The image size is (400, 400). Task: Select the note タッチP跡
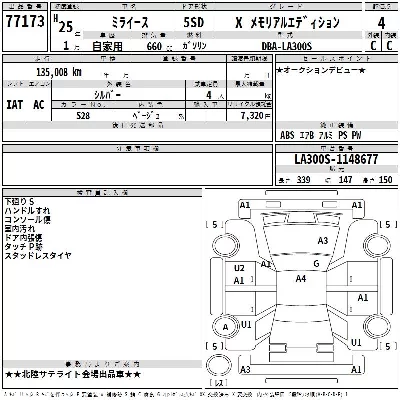click(x=23, y=247)
